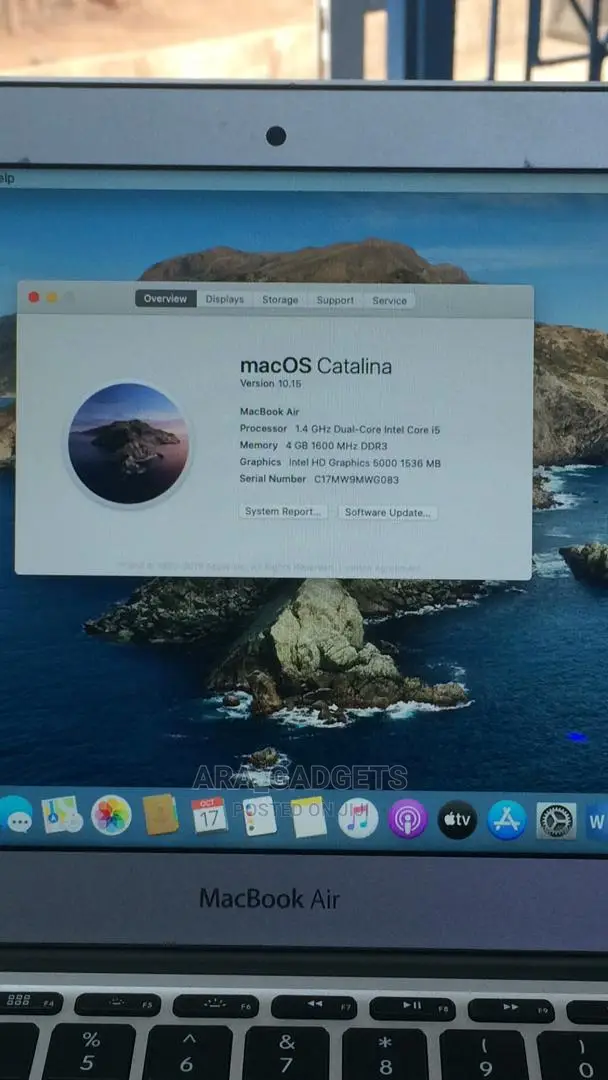
Task: Open the Contacts app in the Dock
Action: 160,815
